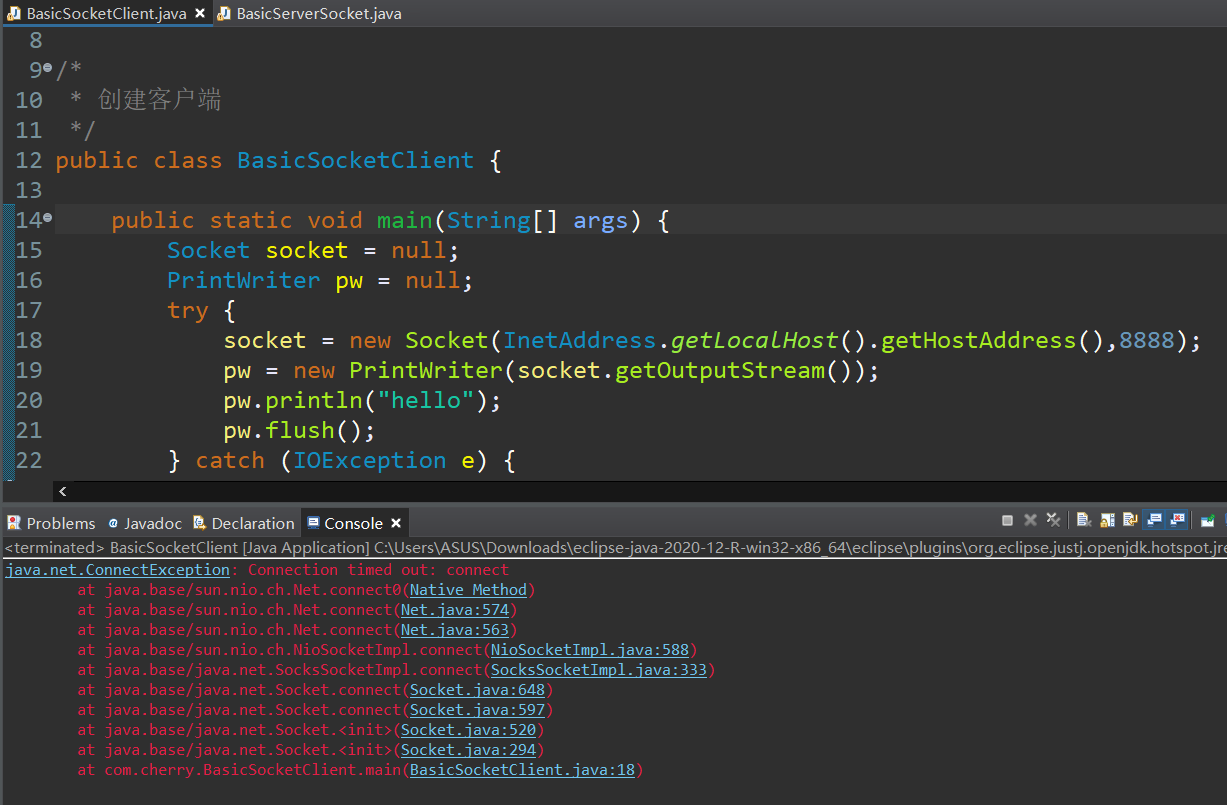Click the port number 8888

[1146, 341]
